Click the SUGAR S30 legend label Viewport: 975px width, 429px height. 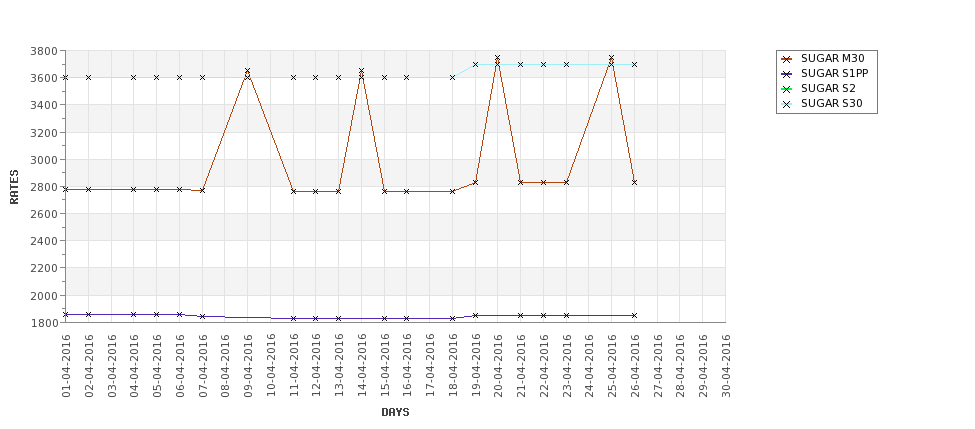pyautogui.click(x=831, y=104)
